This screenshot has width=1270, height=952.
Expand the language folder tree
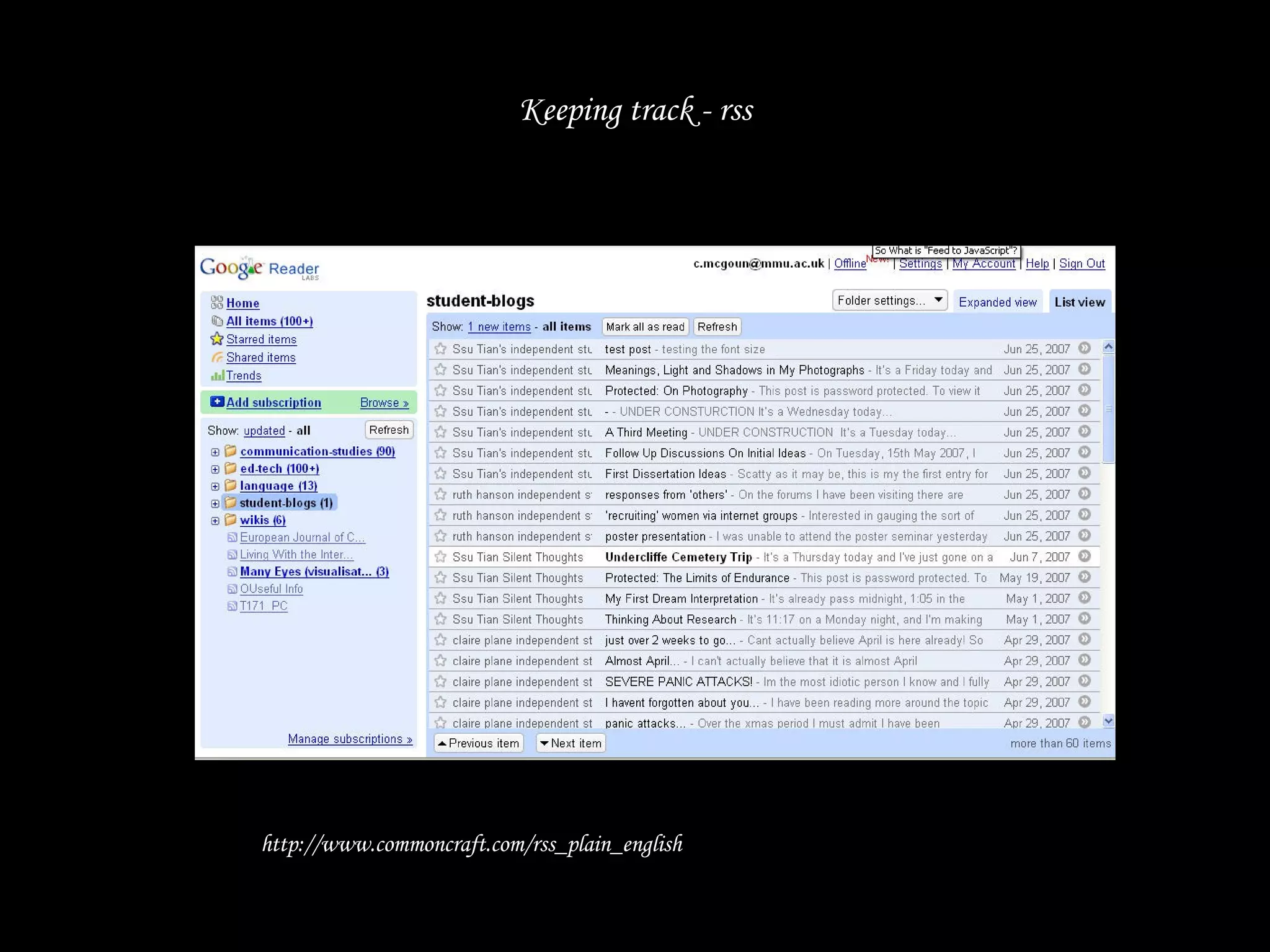215,487
